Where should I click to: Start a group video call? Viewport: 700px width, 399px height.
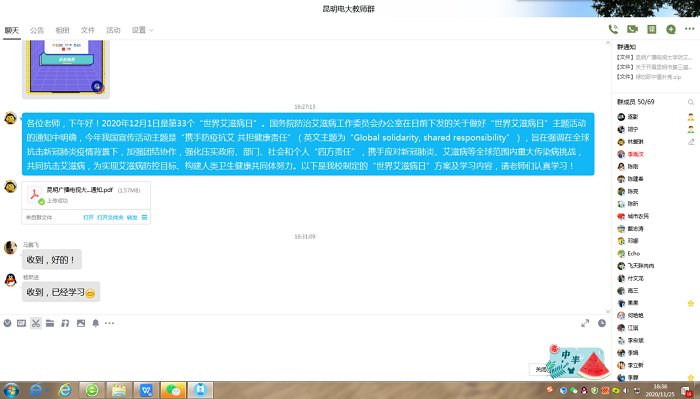click(x=632, y=29)
